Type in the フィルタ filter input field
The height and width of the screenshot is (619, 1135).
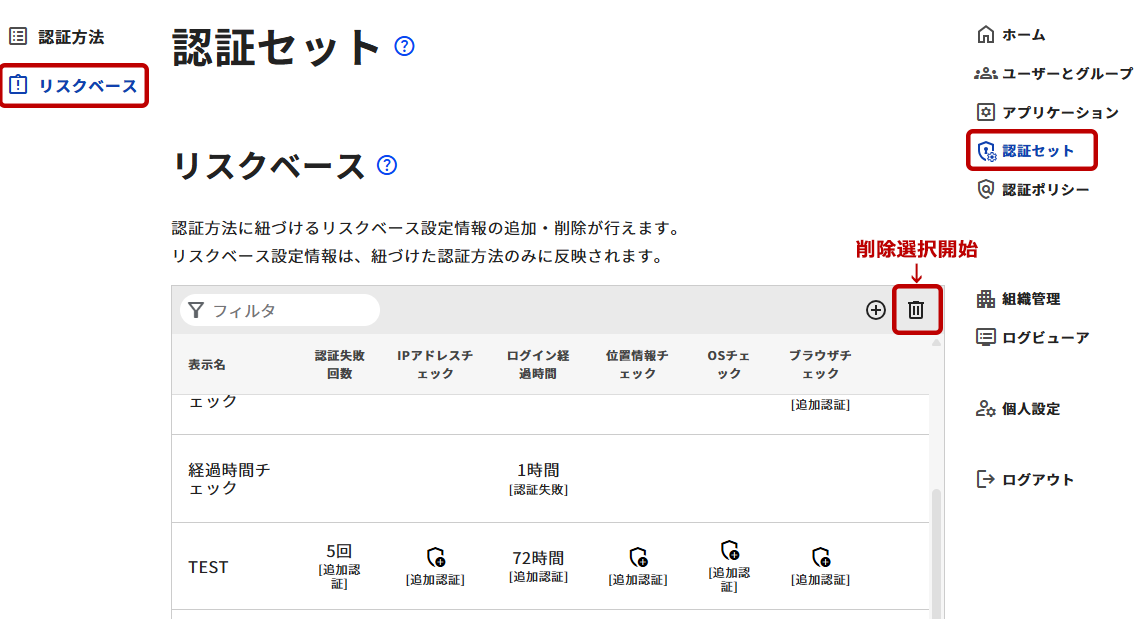290,310
